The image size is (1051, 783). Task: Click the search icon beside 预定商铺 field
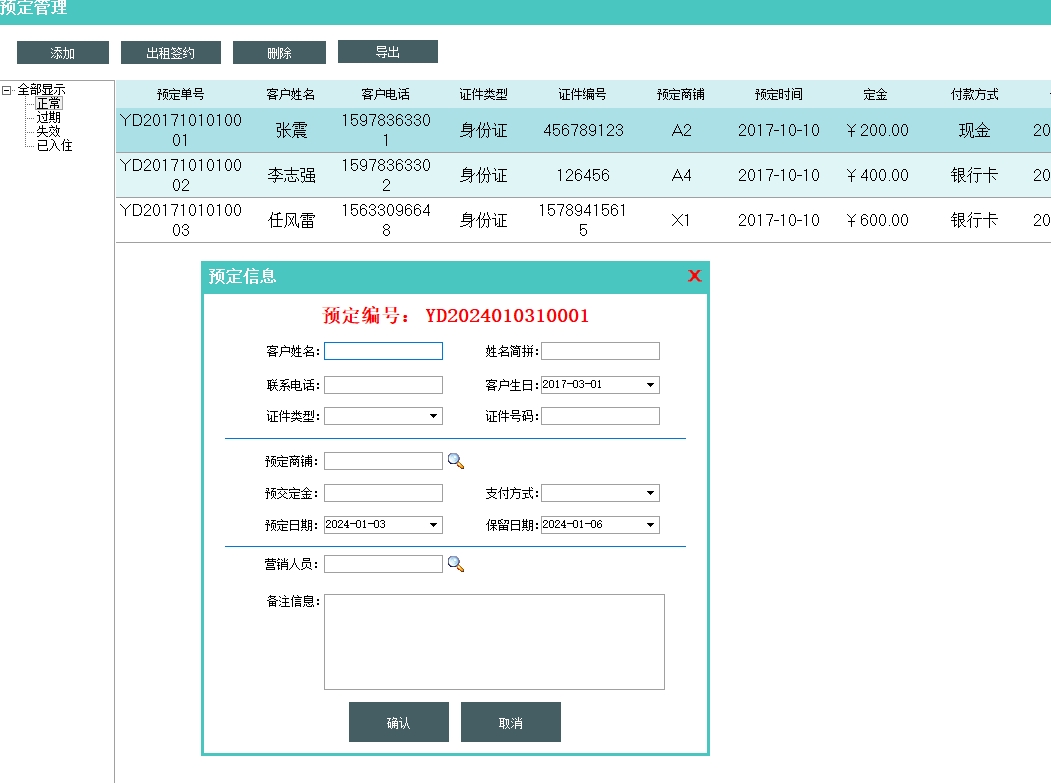pos(456,461)
